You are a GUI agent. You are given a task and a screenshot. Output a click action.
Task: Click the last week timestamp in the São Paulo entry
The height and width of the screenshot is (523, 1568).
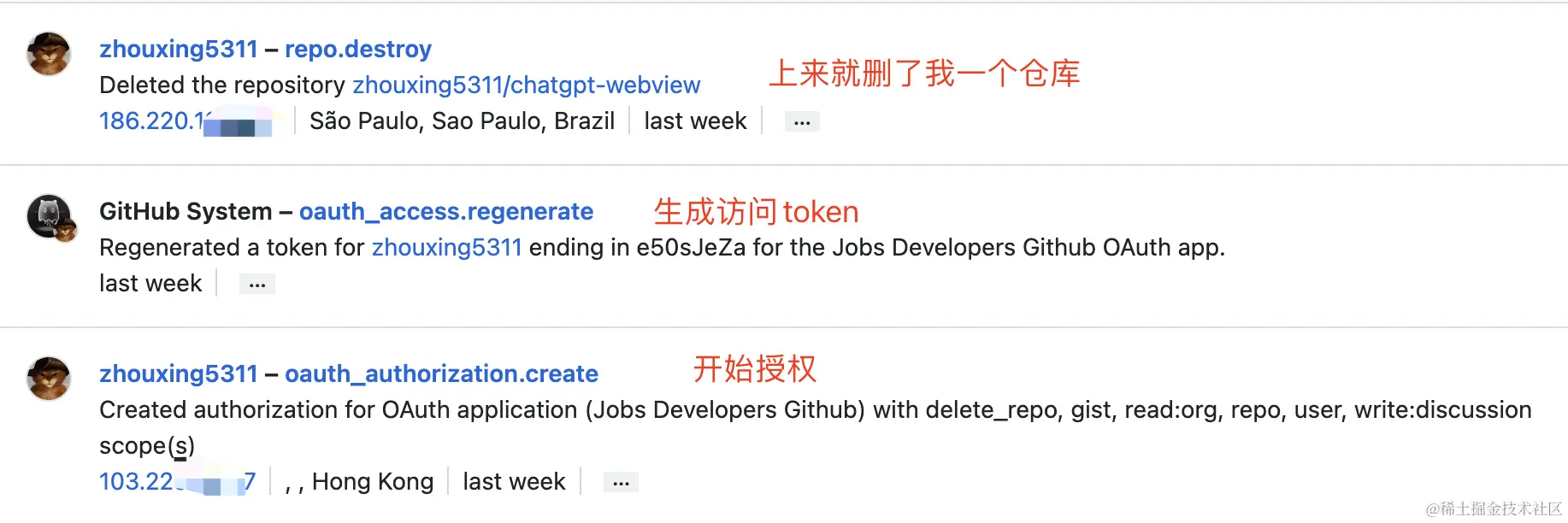[696, 121]
